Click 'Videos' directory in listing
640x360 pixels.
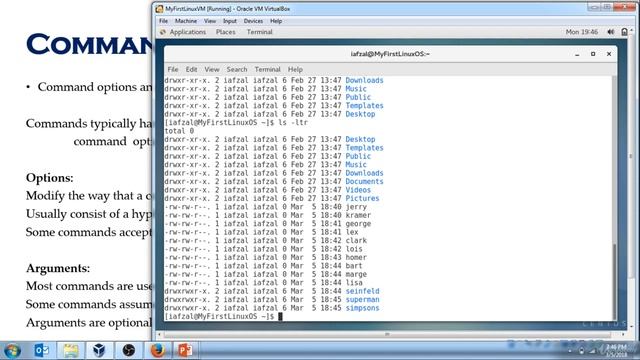[x=358, y=190]
